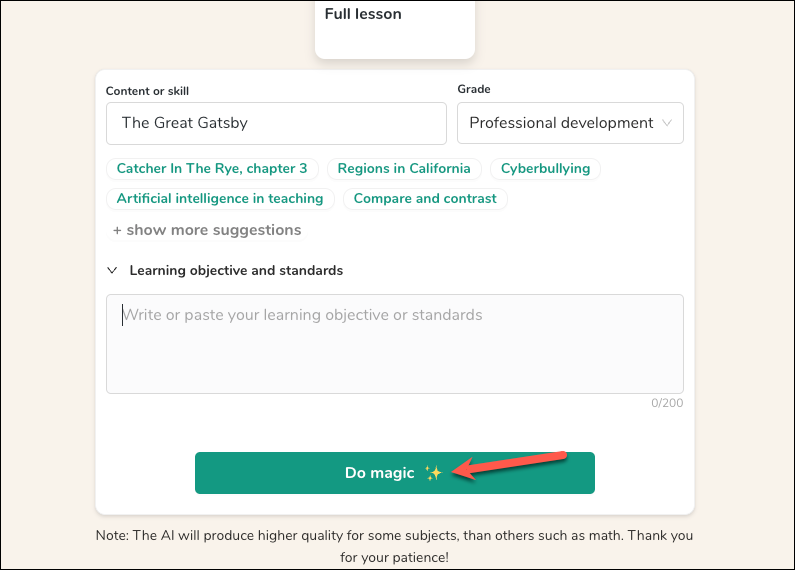Screen dimensions: 795x570
Task: Select the Professional development grade box
Action: (560, 123)
